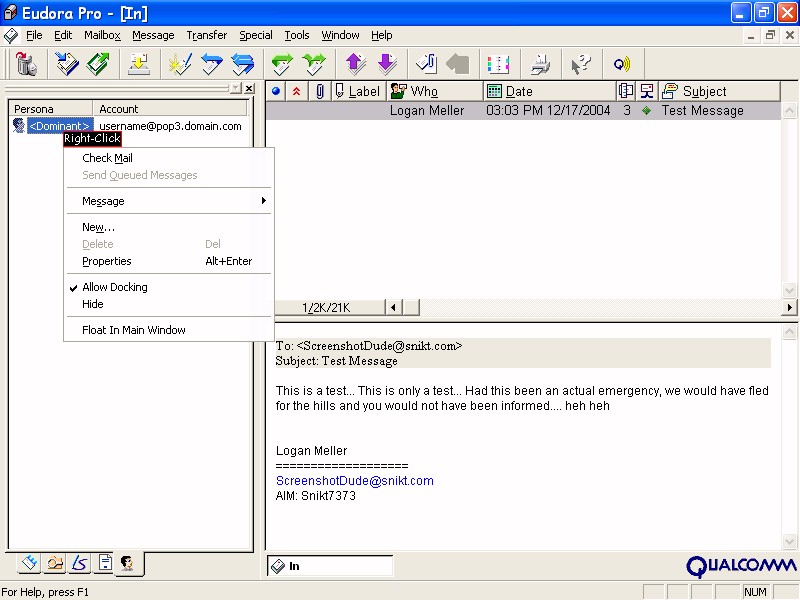The width and height of the screenshot is (800, 600).
Task: Click the Label column header
Action: [x=359, y=91]
